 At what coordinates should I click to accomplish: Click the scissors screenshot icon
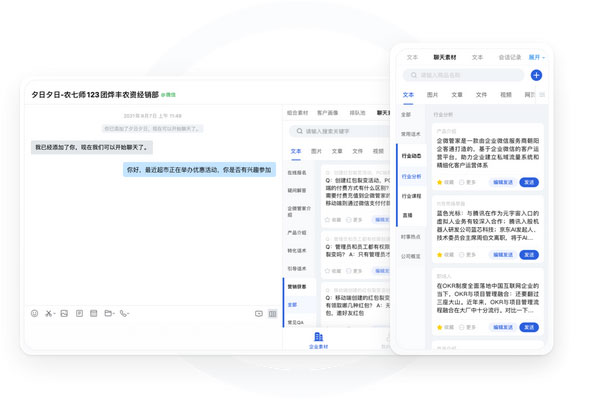(49, 313)
